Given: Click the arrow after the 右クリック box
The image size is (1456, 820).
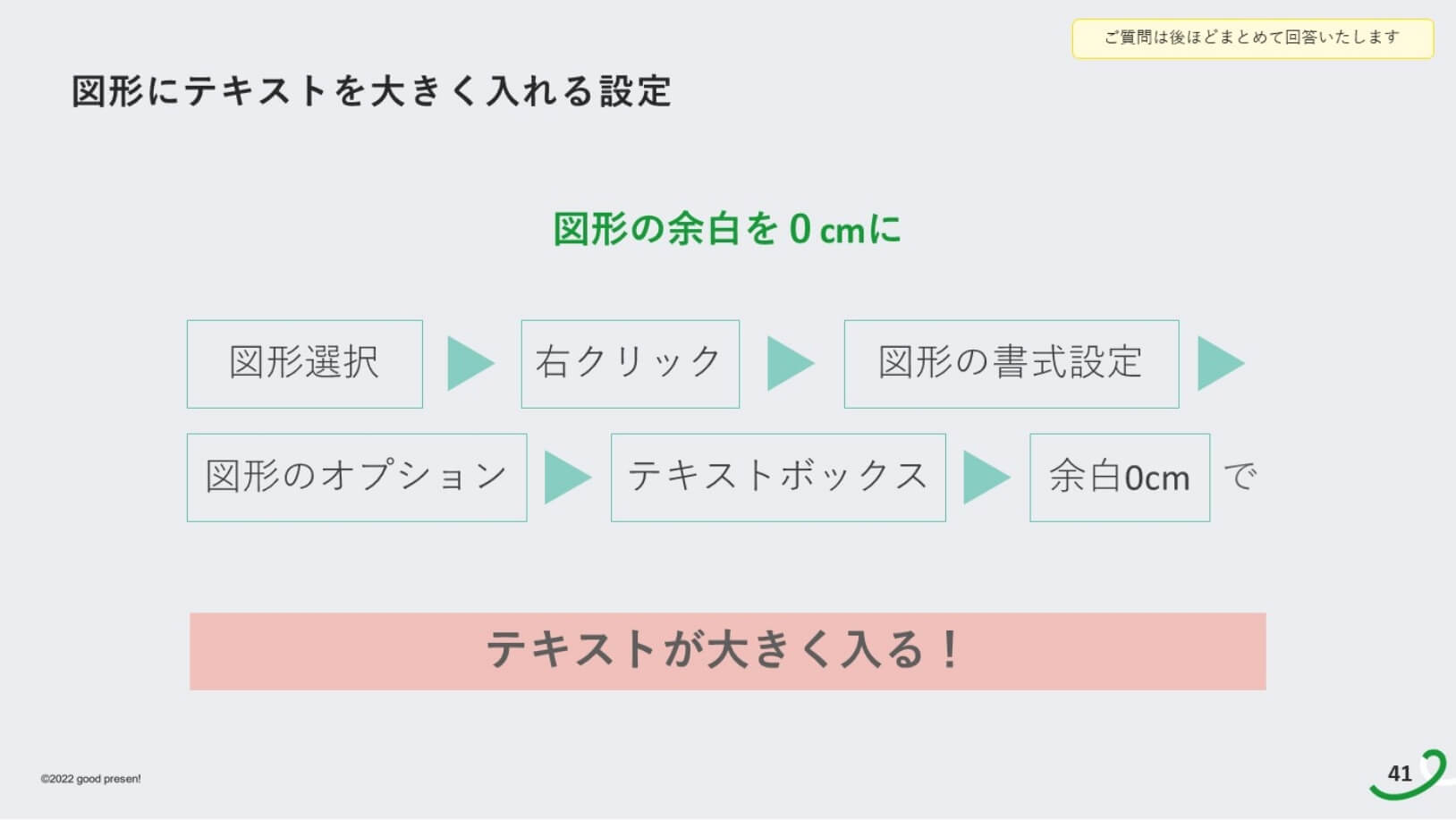Looking at the screenshot, I should click(x=789, y=364).
